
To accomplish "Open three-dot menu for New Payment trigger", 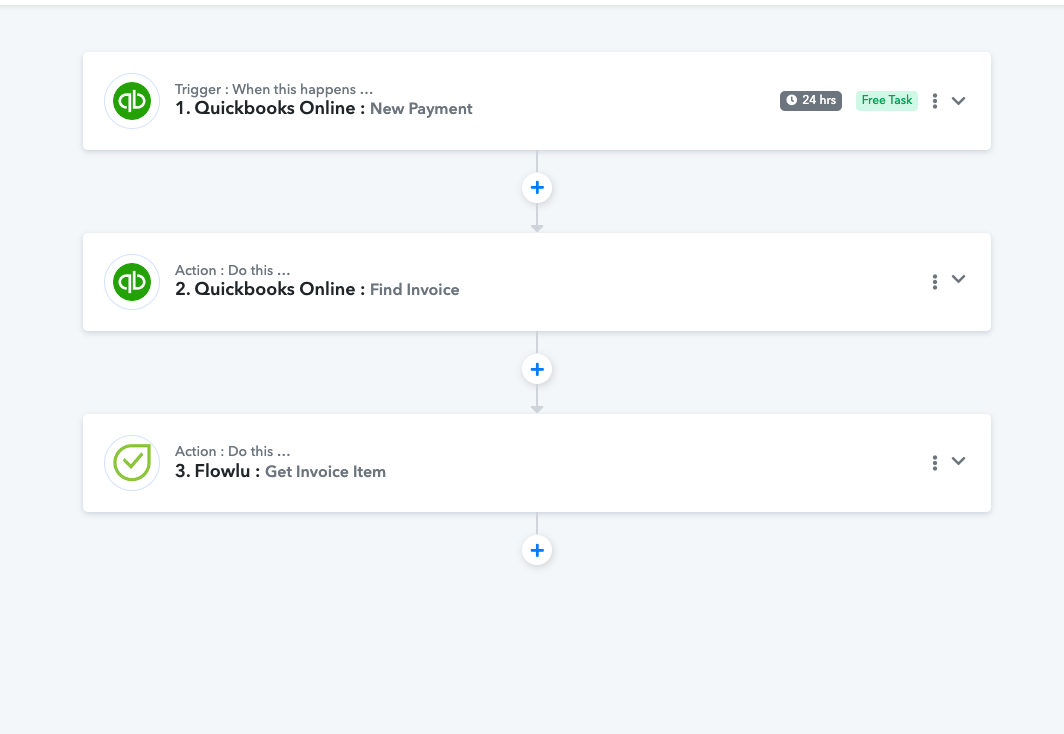I will 934,101.
